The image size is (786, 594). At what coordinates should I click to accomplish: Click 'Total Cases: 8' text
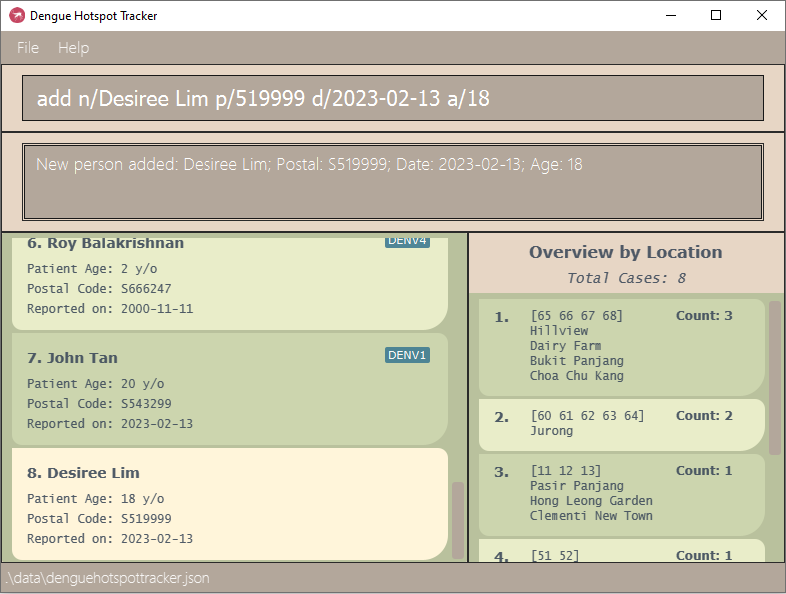tap(626, 278)
